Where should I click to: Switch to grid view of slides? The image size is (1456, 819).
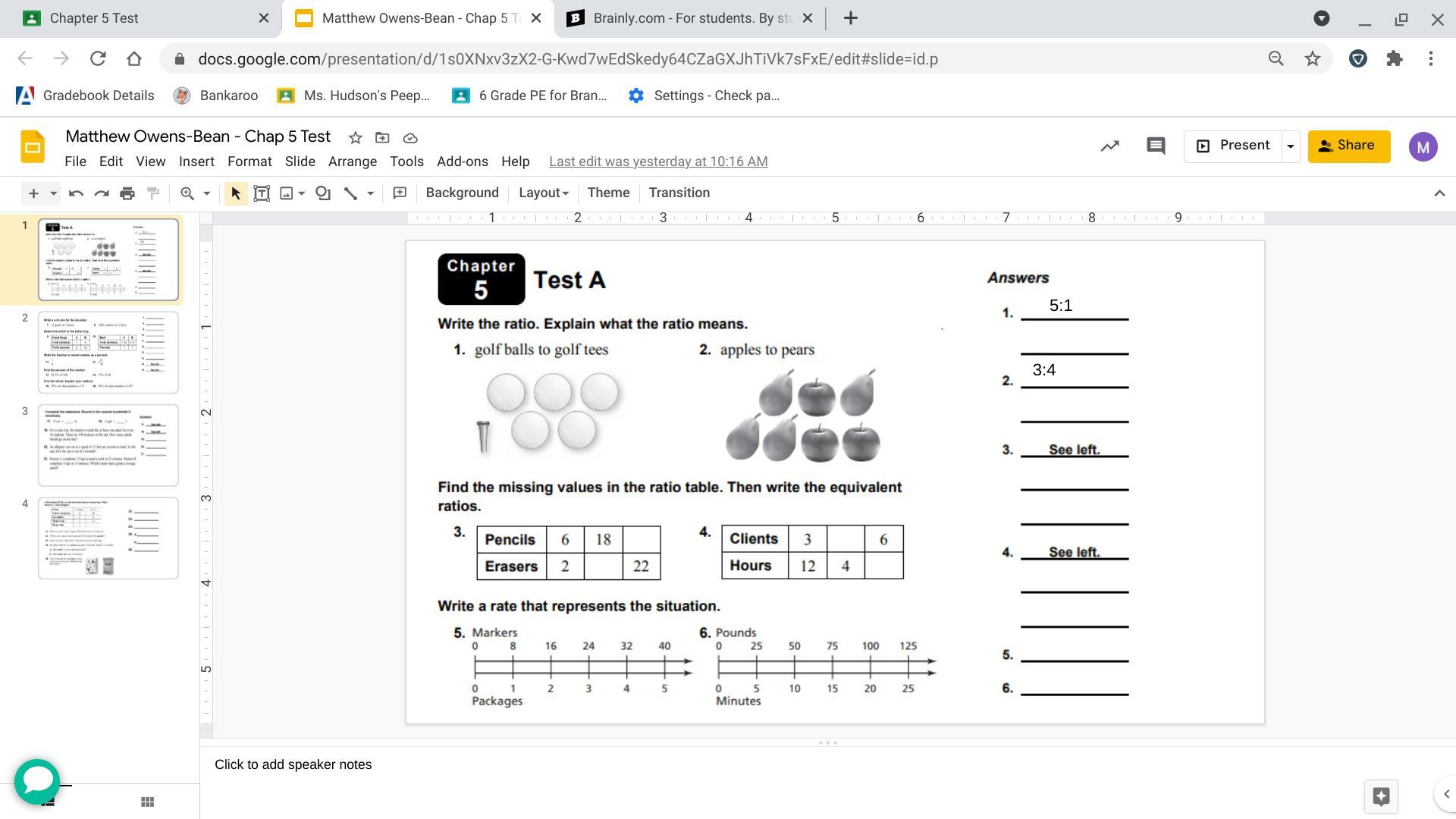(148, 802)
